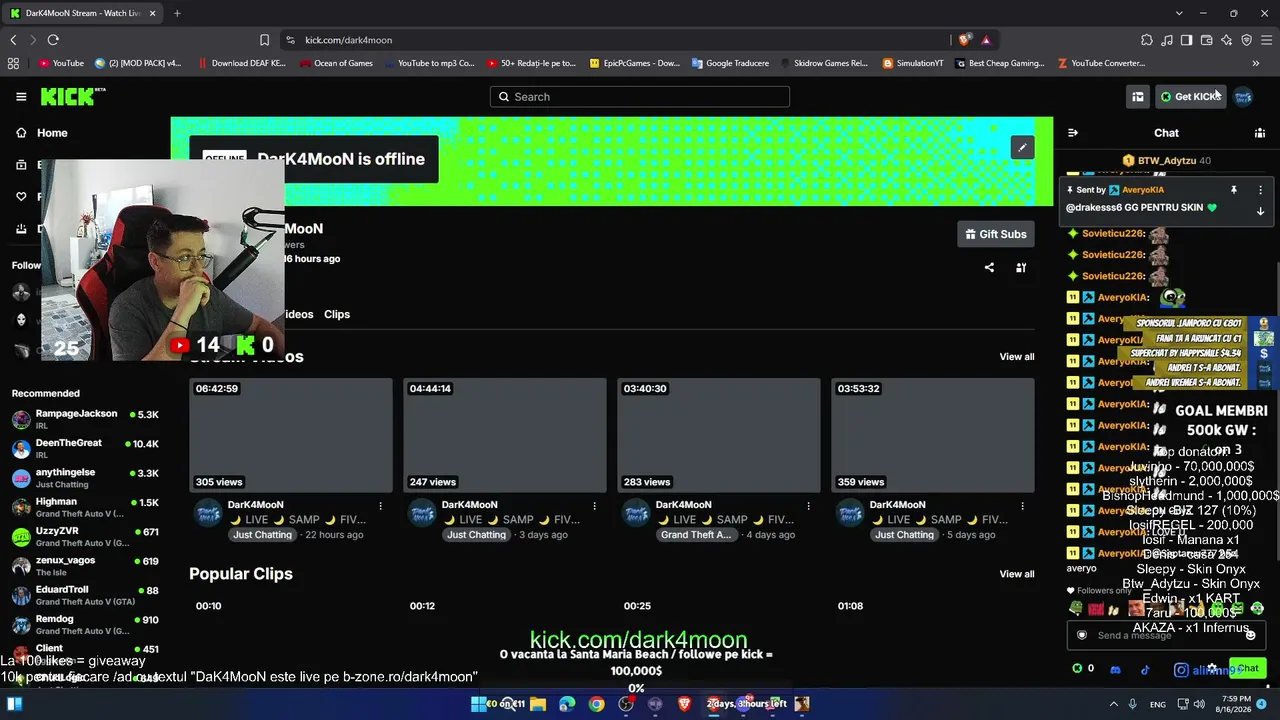Collapse the chat panel
1280x720 pixels.
[1073, 133]
